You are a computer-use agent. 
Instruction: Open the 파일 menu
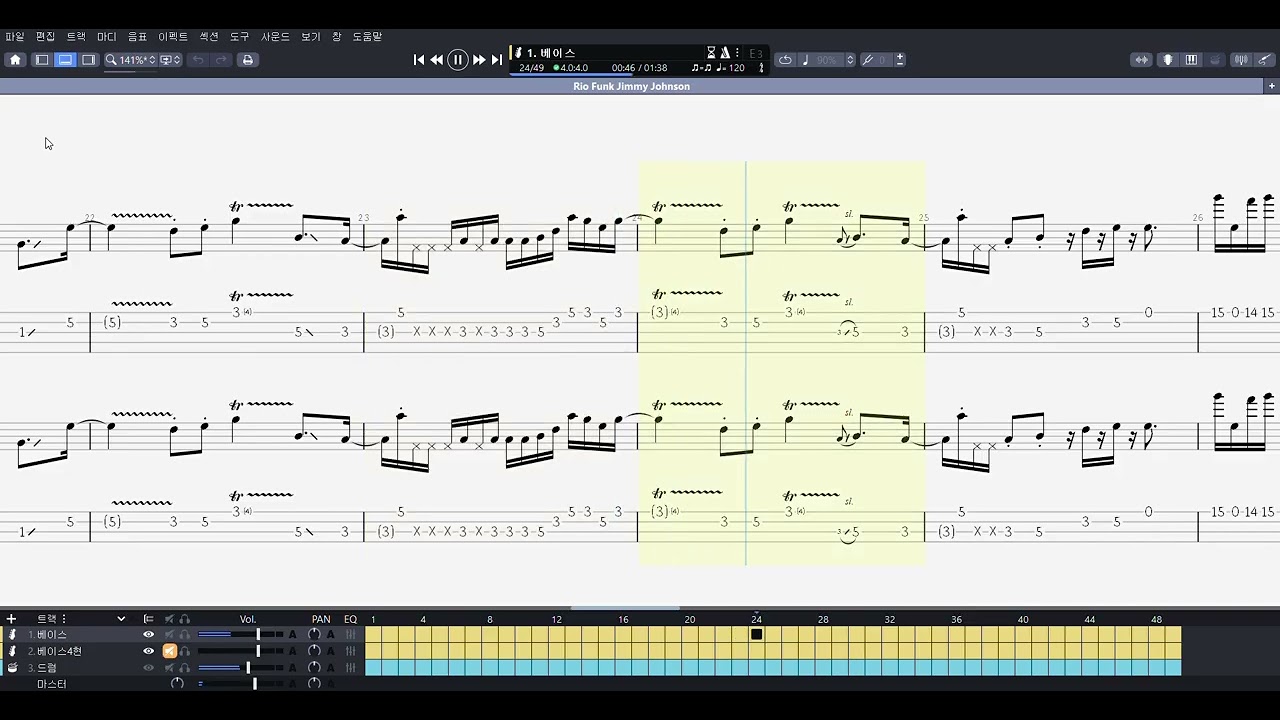(x=15, y=37)
